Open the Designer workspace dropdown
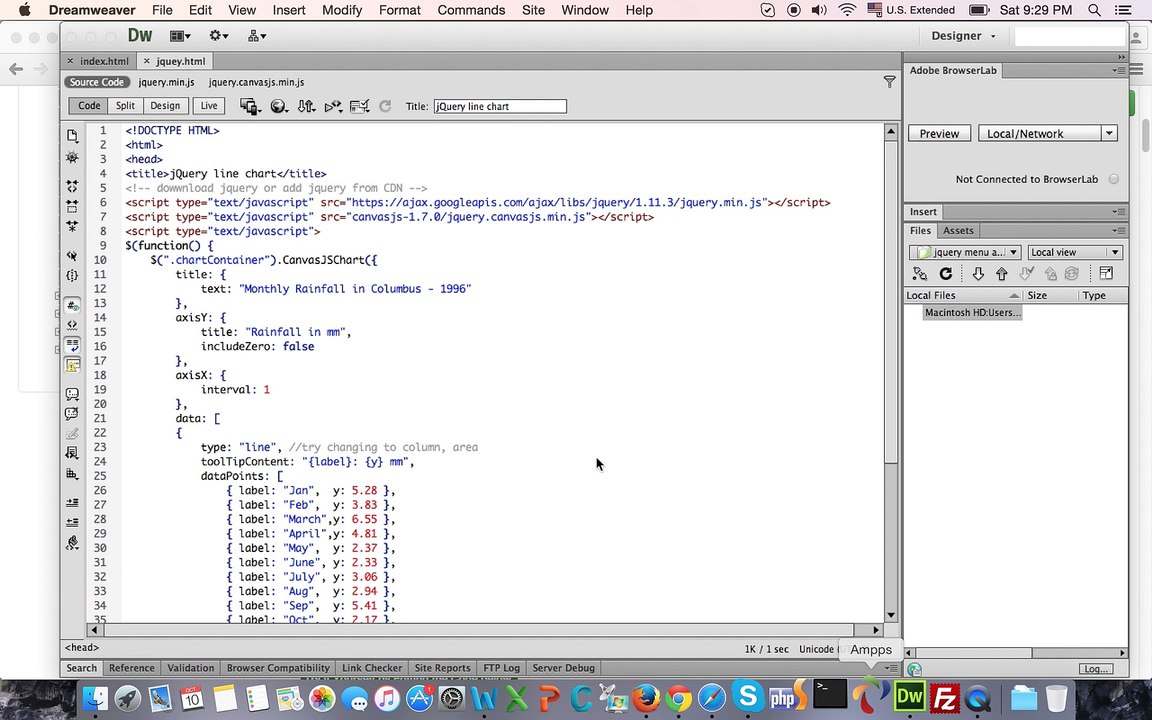The height and width of the screenshot is (720, 1152). click(x=963, y=36)
